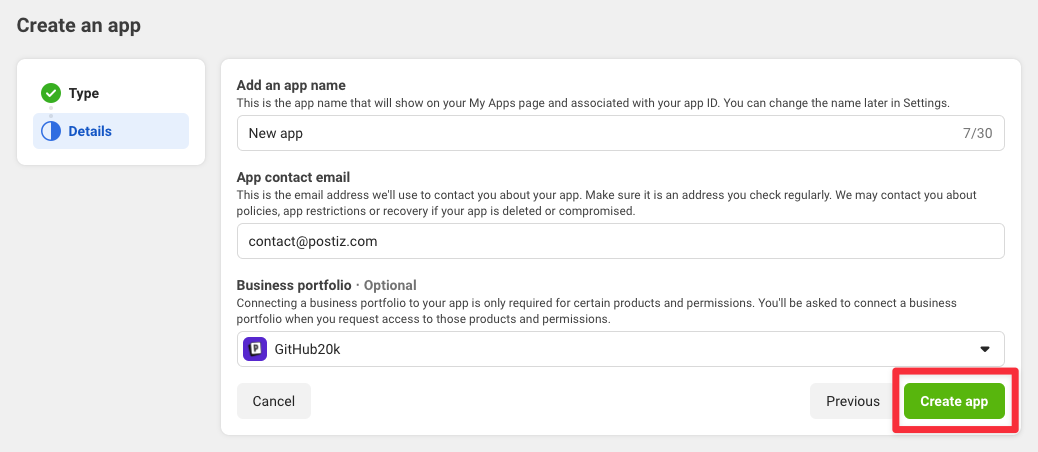The height and width of the screenshot is (452, 1038).
Task: Click the half-filled circle icon beside Details
Action: tap(51, 131)
